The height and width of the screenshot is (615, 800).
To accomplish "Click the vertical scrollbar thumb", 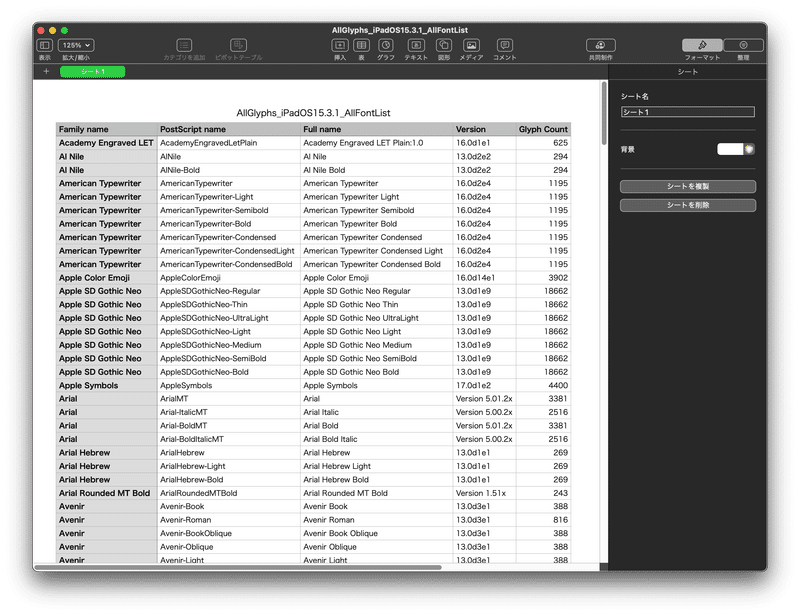I will (x=605, y=113).
